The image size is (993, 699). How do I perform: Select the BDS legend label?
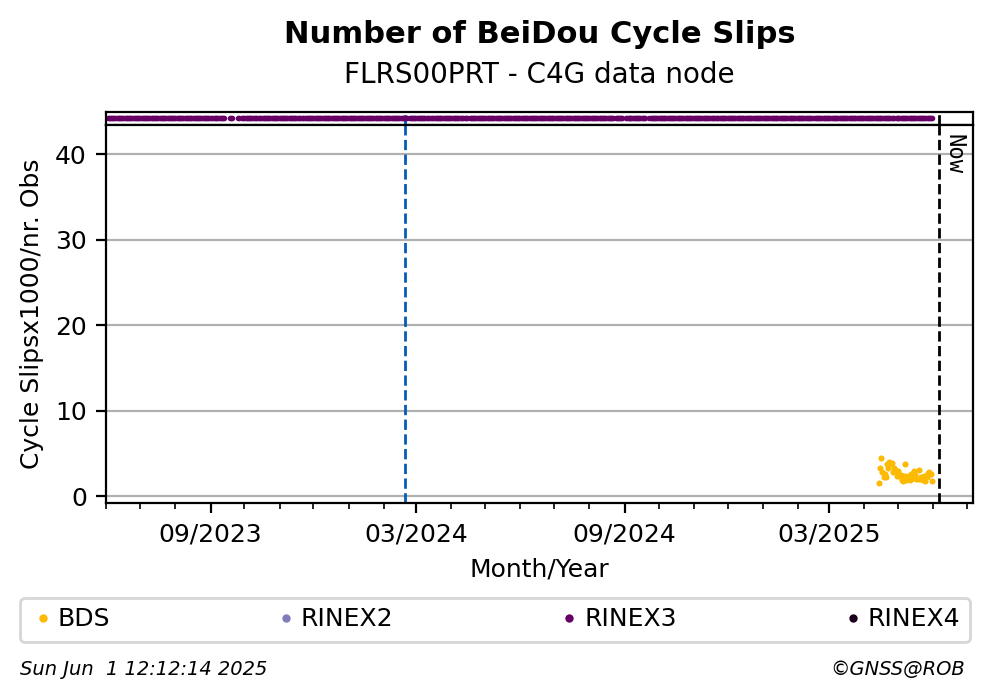[84, 618]
